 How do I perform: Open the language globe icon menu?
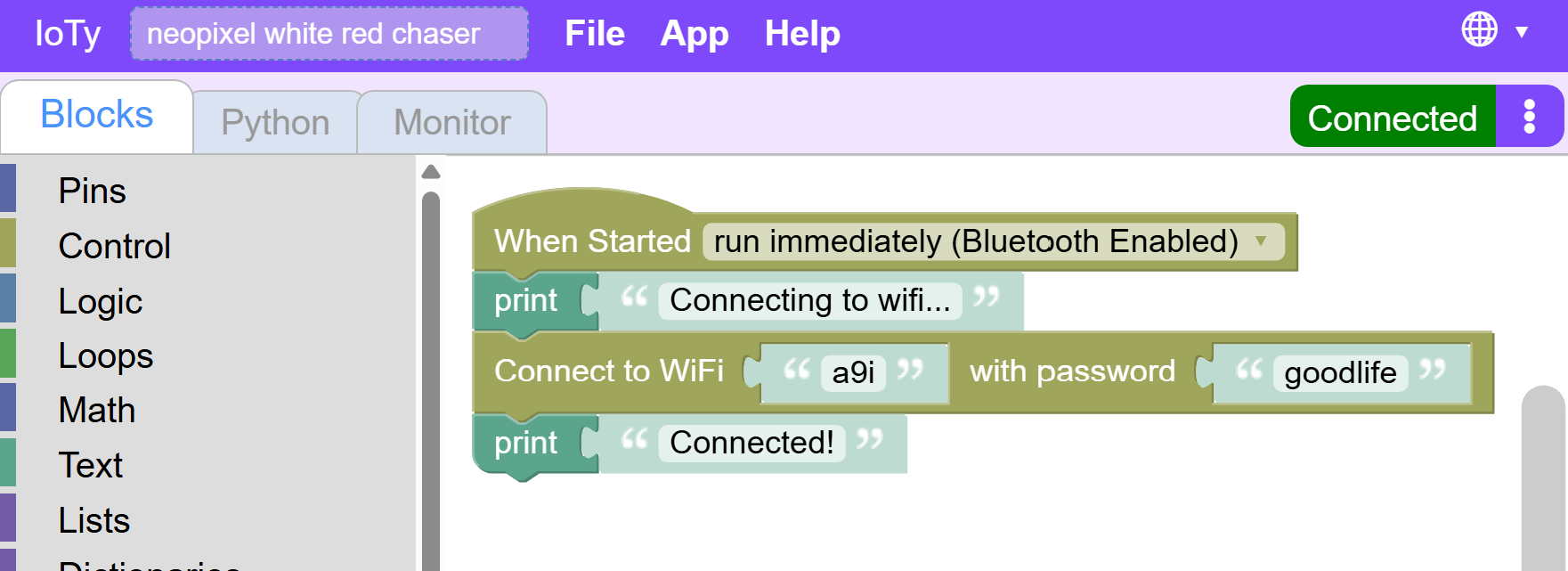point(1479,29)
